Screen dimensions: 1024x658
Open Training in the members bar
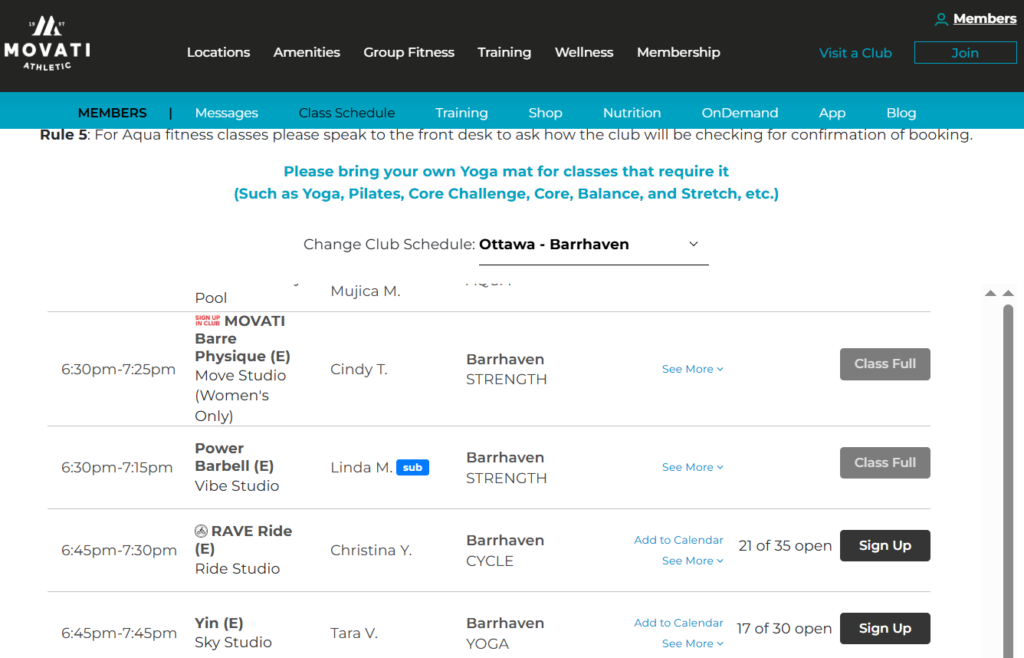pos(462,113)
